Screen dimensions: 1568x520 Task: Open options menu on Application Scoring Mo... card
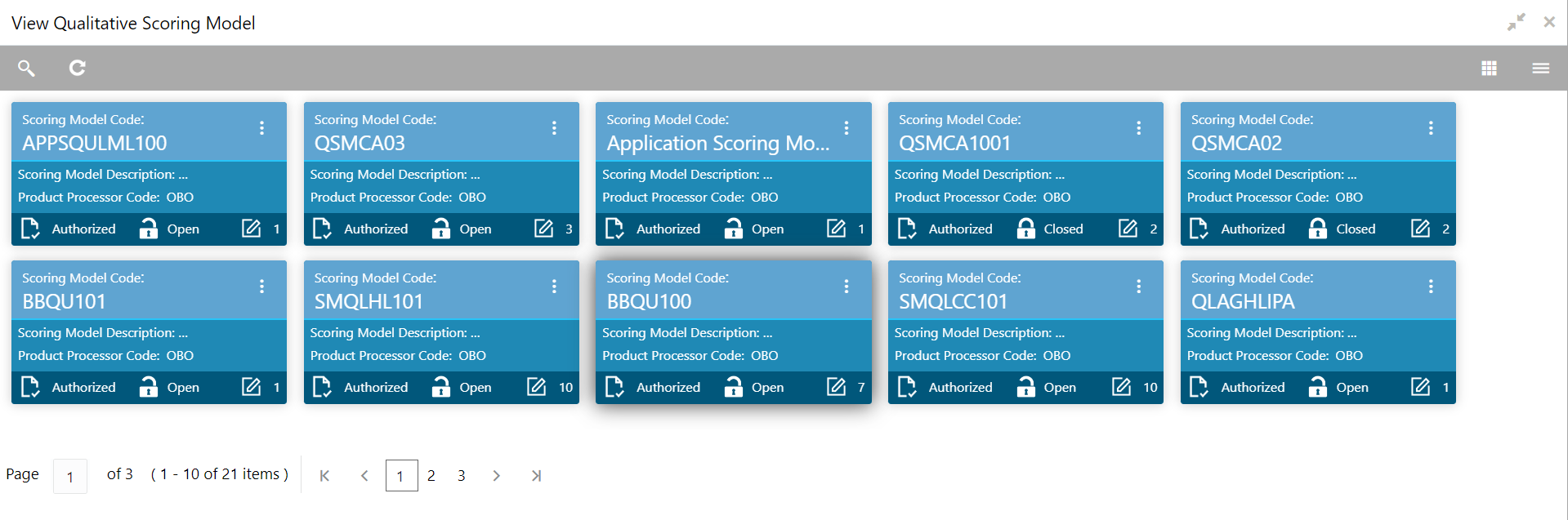(847, 128)
